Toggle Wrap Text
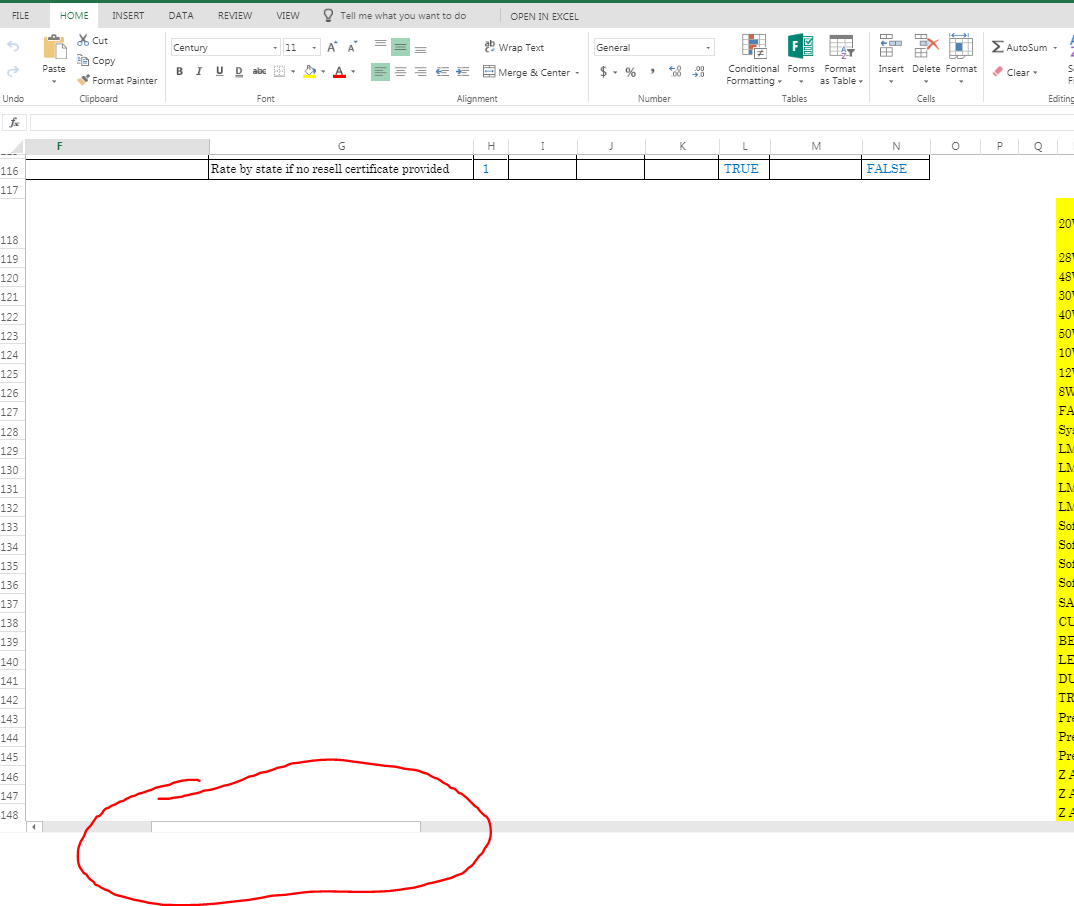 point(514,47)
